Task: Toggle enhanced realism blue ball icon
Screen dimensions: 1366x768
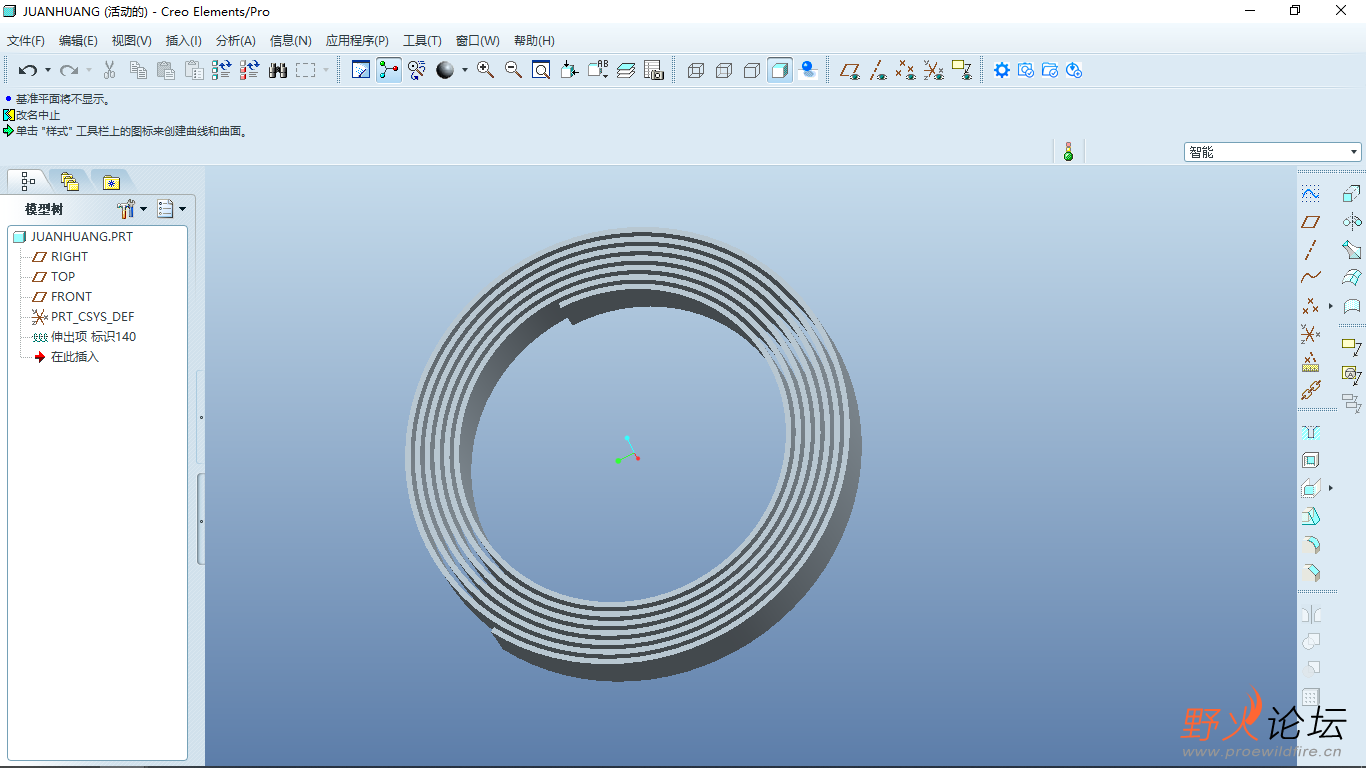Action: point(808,70)
